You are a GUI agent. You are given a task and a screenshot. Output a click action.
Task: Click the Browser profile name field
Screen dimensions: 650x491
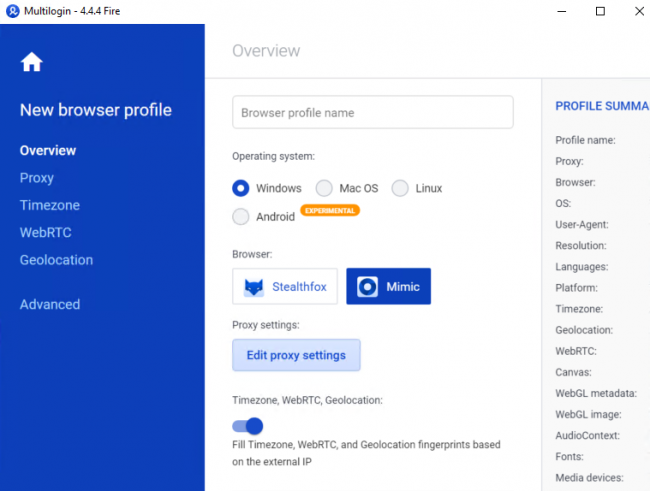click(x=372, y=113)
